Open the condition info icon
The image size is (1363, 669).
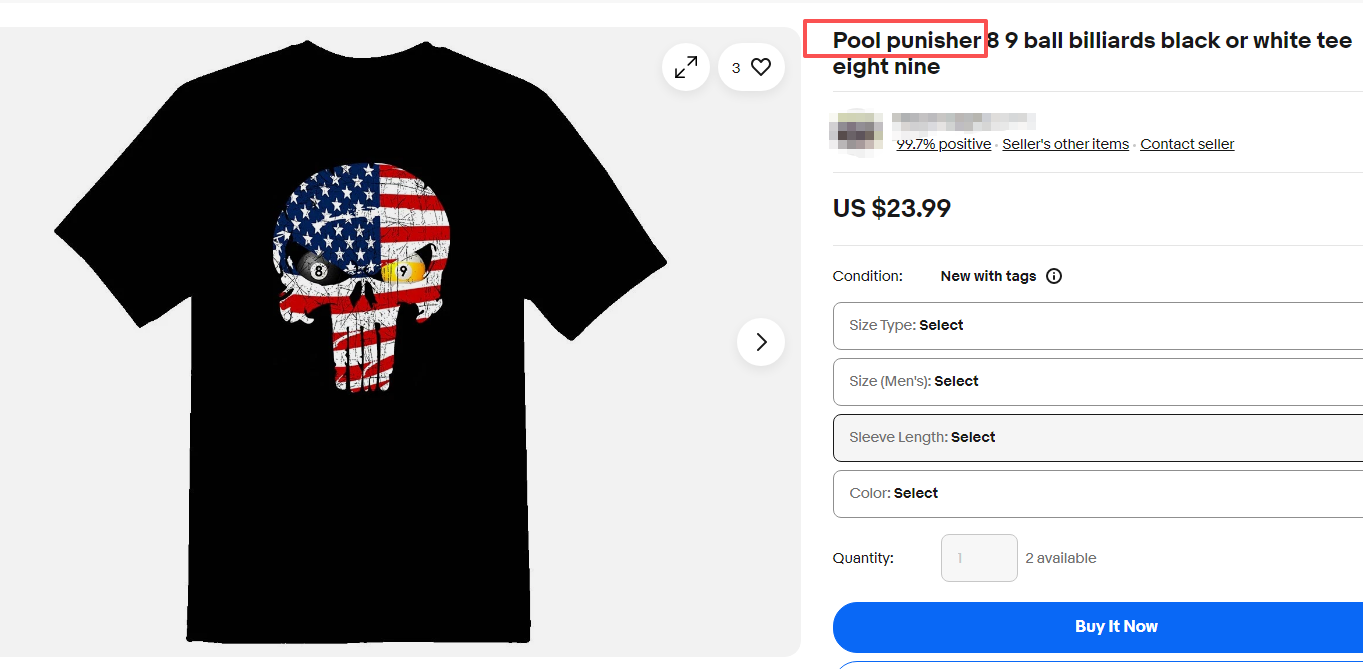coord(1053,276)
